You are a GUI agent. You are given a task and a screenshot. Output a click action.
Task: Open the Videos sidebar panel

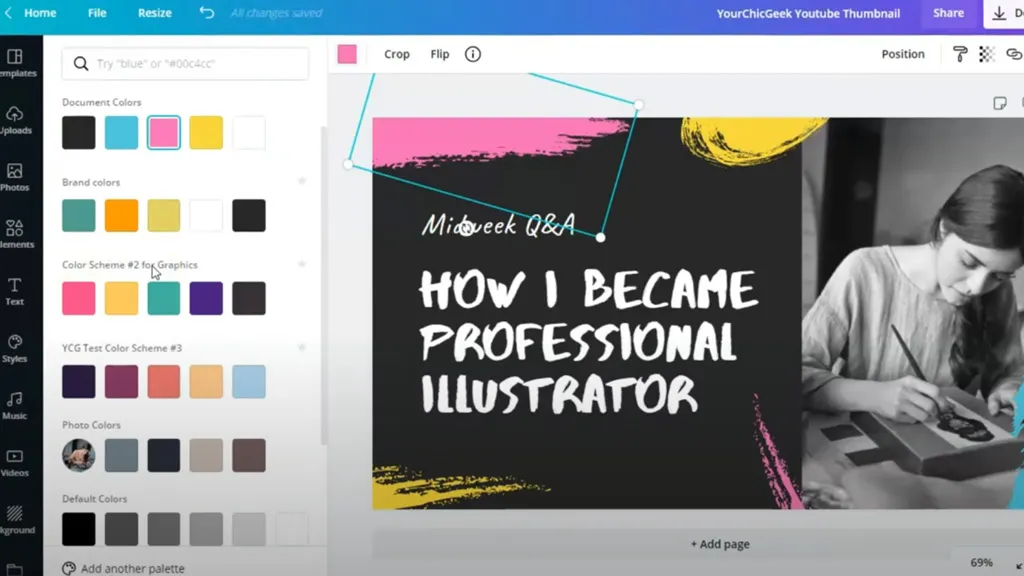tap(16, 463)
